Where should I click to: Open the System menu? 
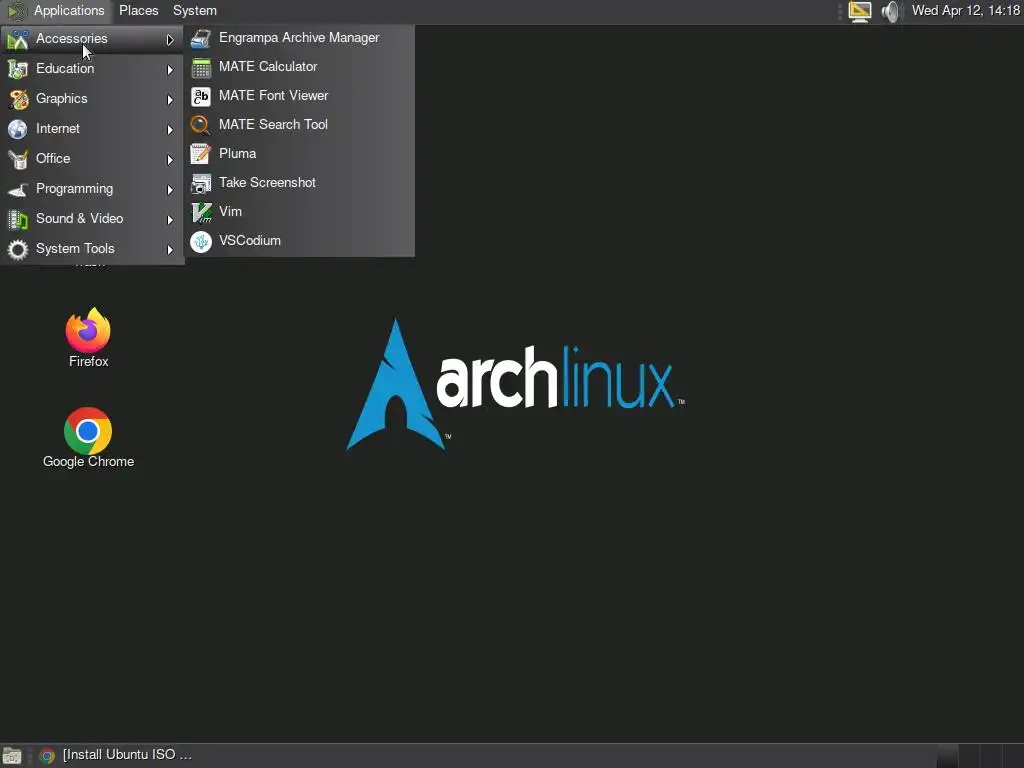point(195,11)
